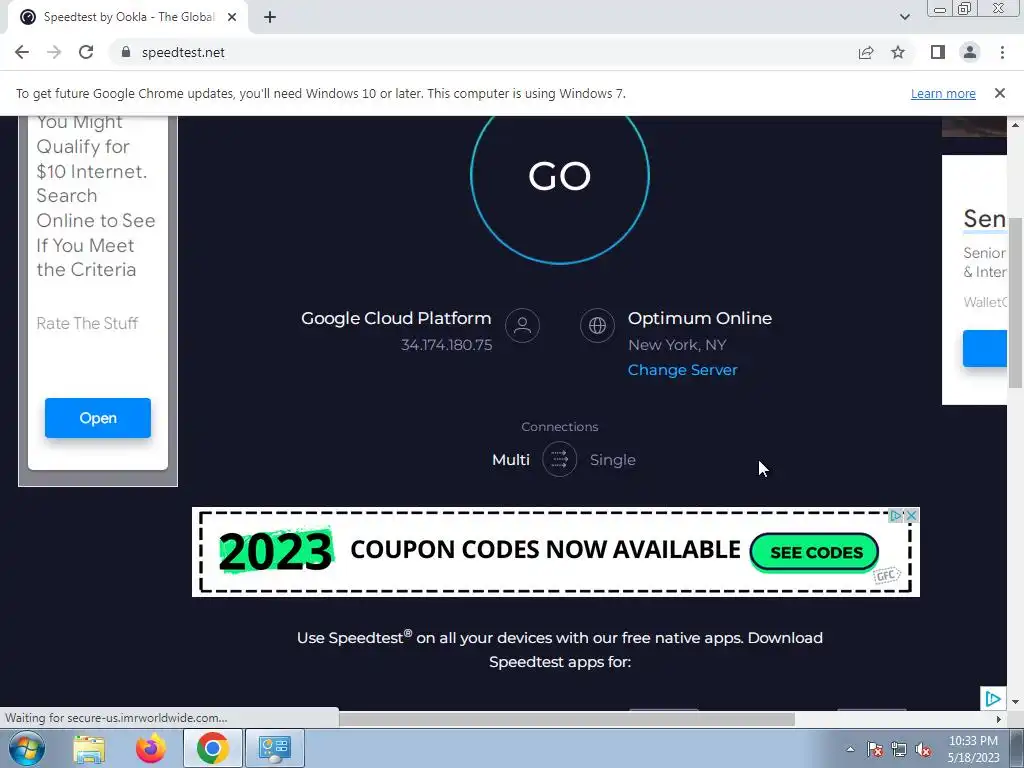Click the Optimum Online server name
Screen dimensions: 1024x768
pyautogui.click(x=700, y=318)
